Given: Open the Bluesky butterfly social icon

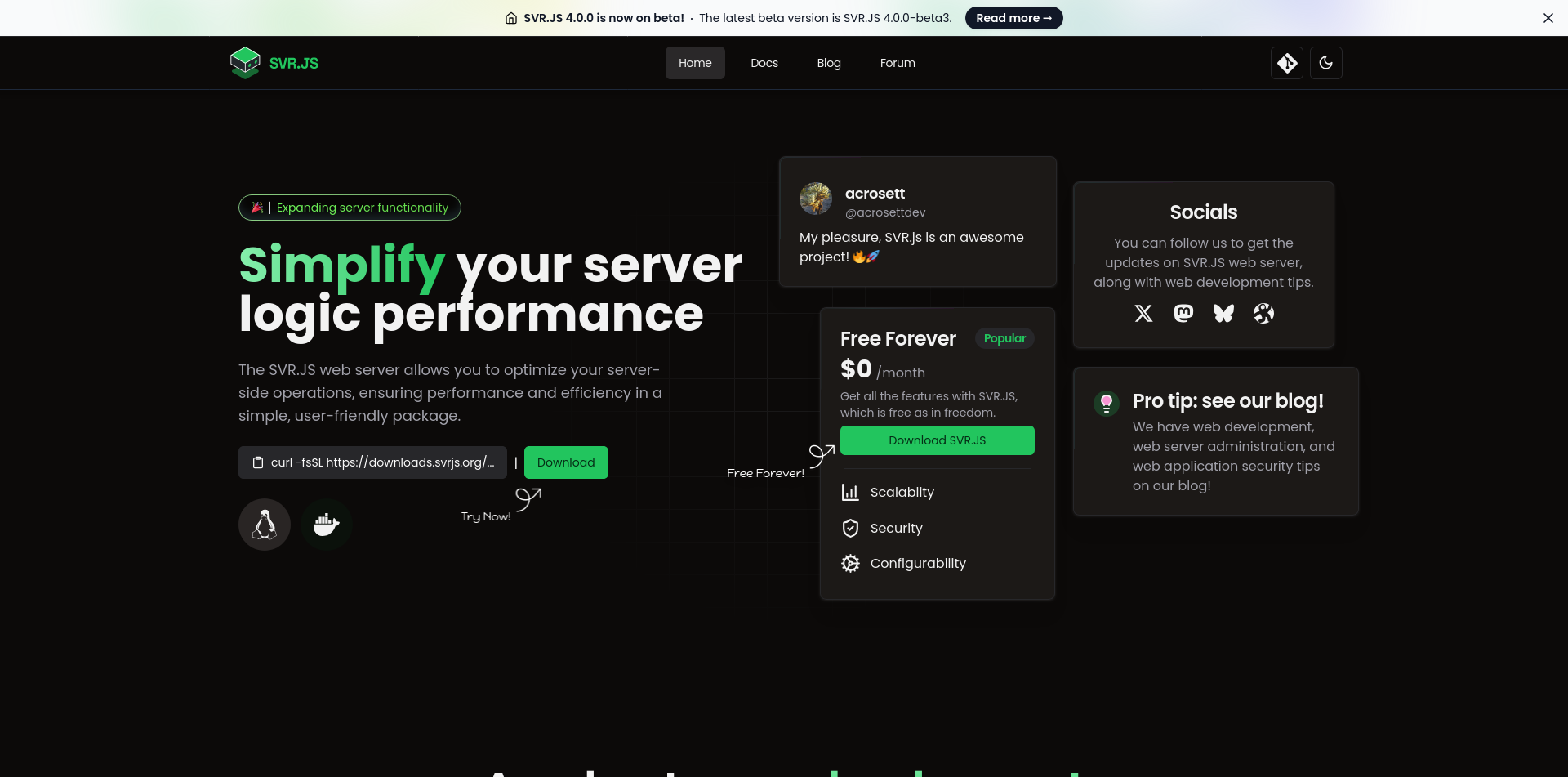Looking at the screenshot, I should coord(1223,313).
